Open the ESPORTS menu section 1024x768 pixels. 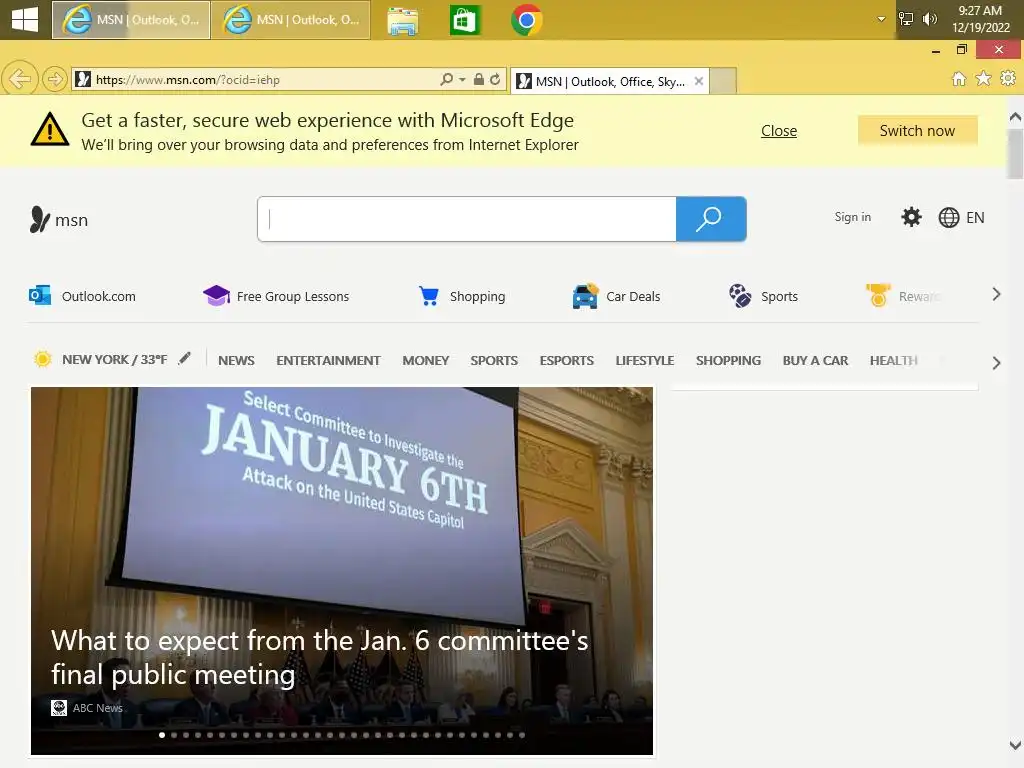point(566,360)
